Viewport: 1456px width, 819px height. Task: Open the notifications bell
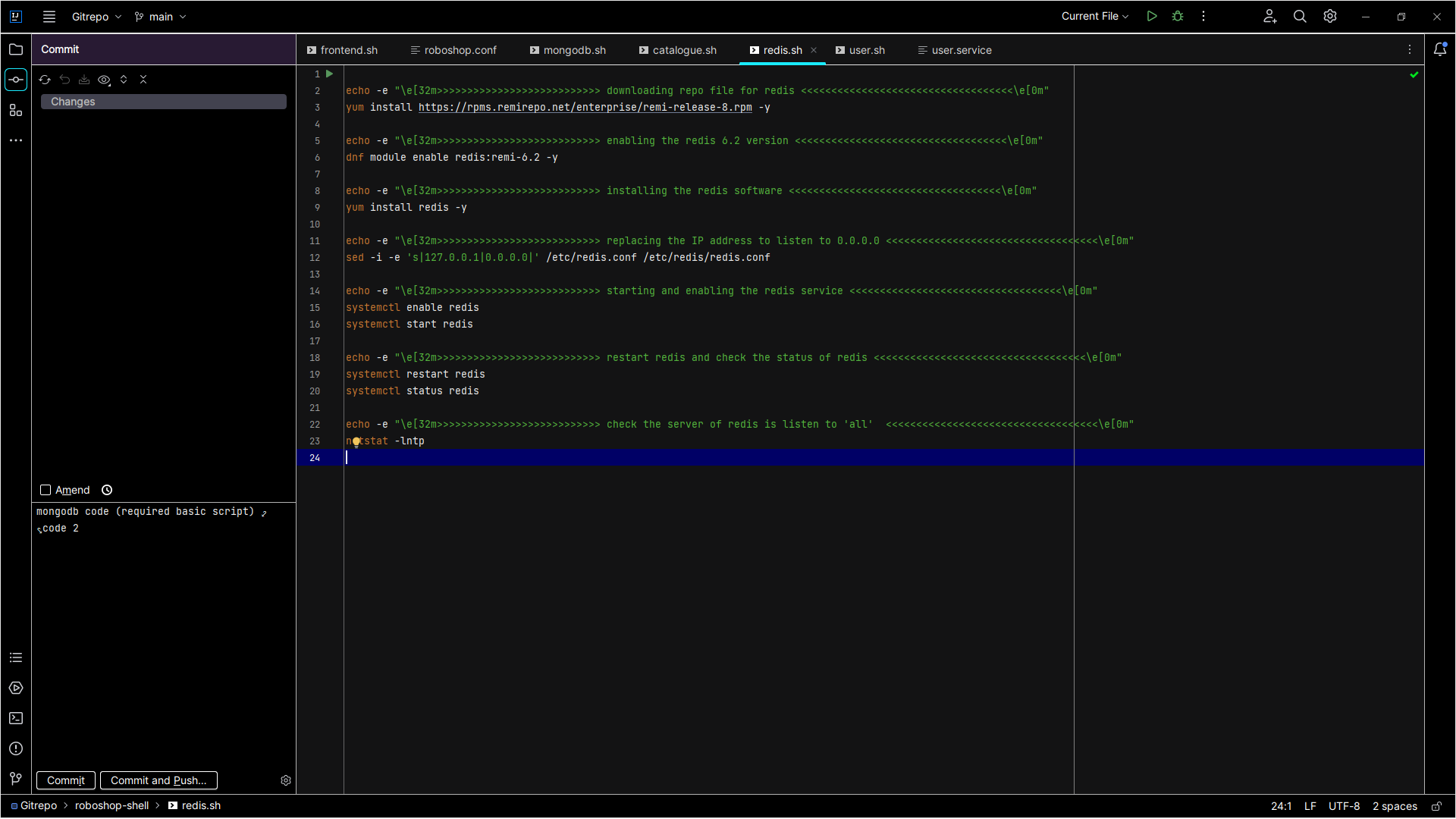pos(1440,49)
